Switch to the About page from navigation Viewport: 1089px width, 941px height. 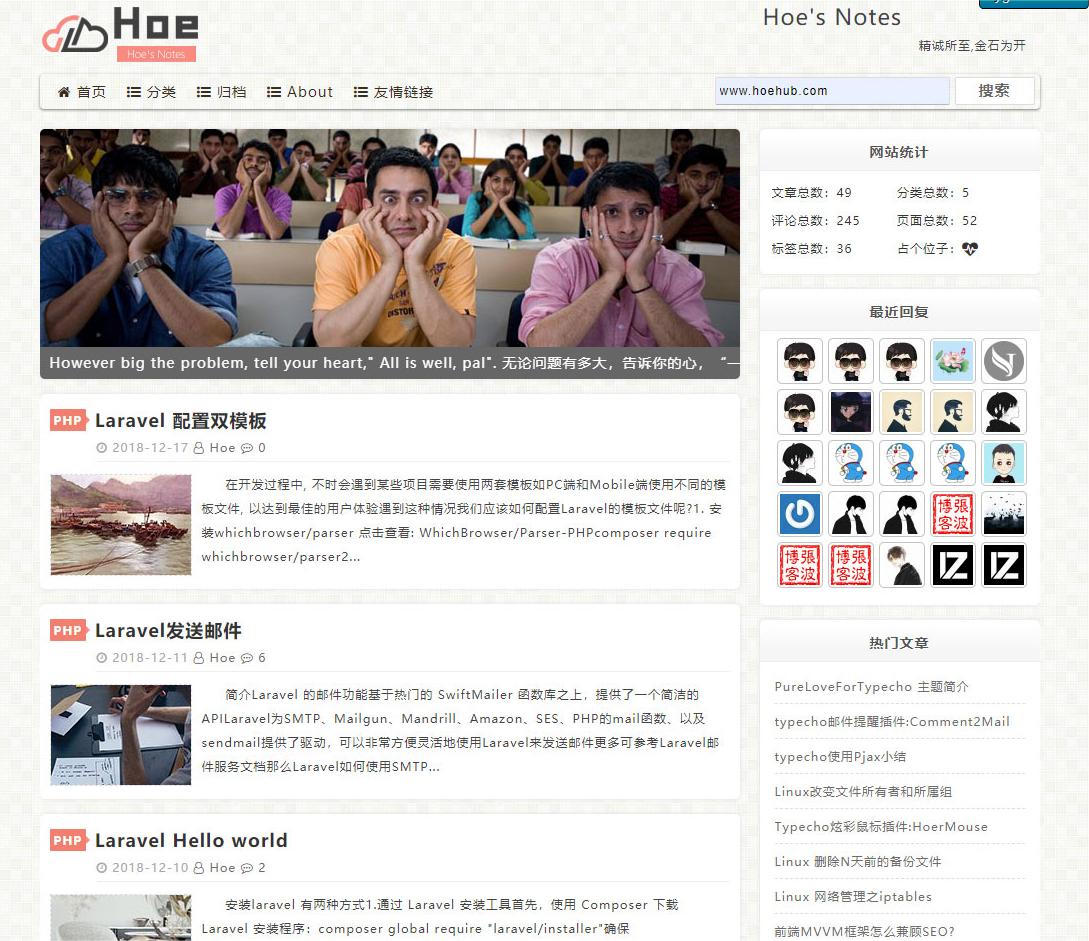click(300, 92)
